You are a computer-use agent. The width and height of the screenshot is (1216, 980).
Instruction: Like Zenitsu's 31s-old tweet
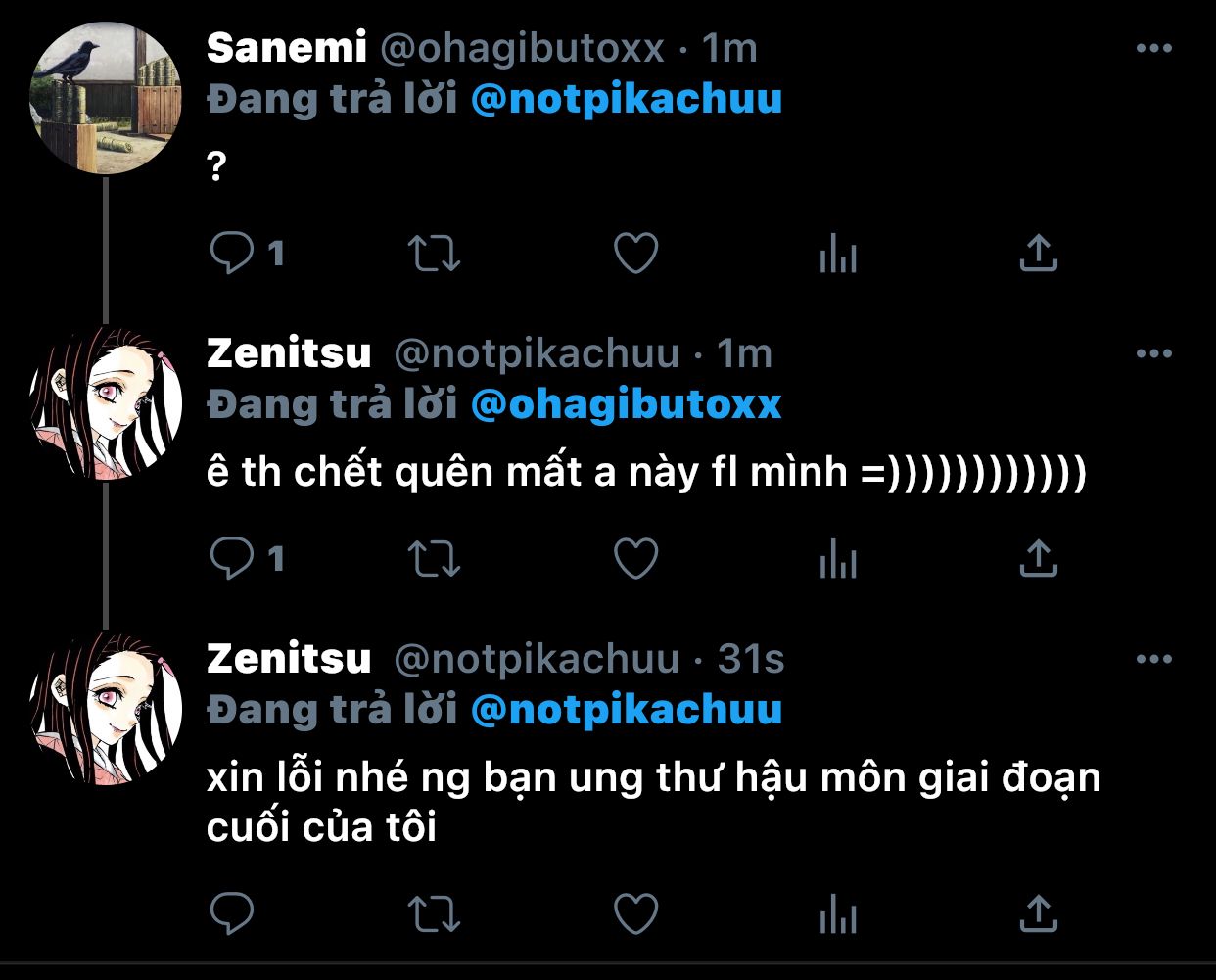pyautogui.click(x=635, y=914)
